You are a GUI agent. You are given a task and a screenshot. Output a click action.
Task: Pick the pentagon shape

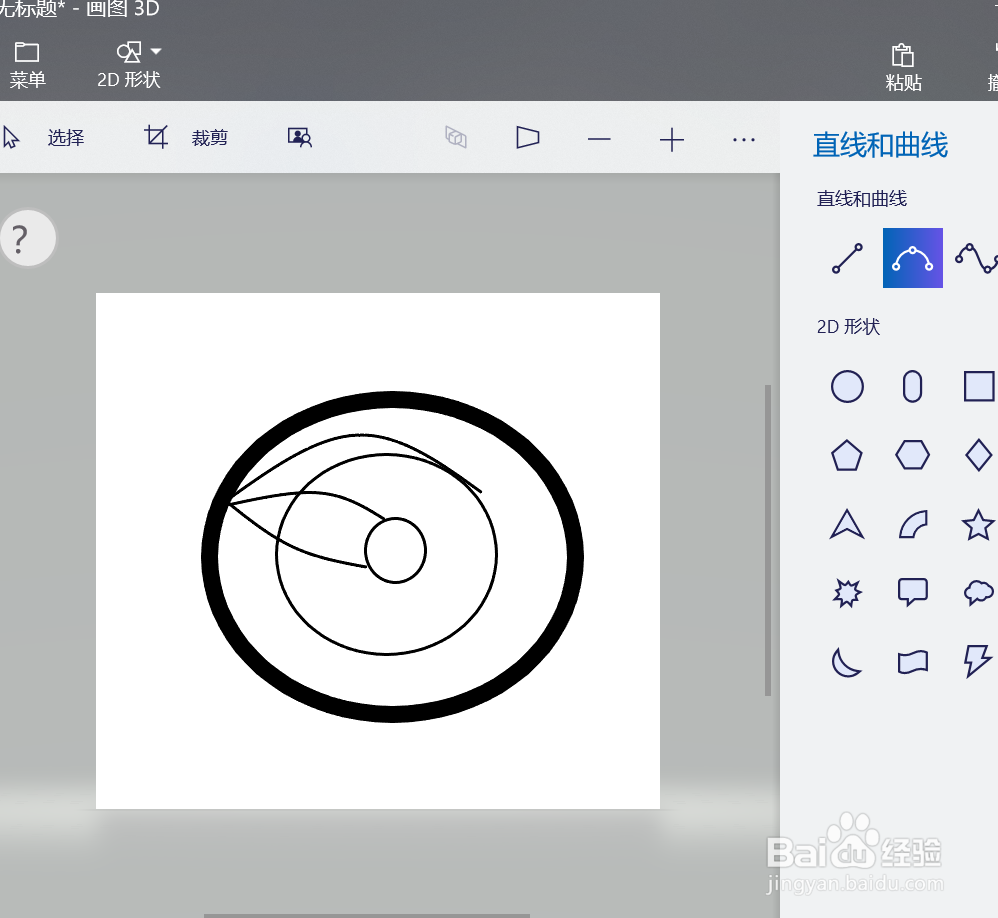pos(847,455)
